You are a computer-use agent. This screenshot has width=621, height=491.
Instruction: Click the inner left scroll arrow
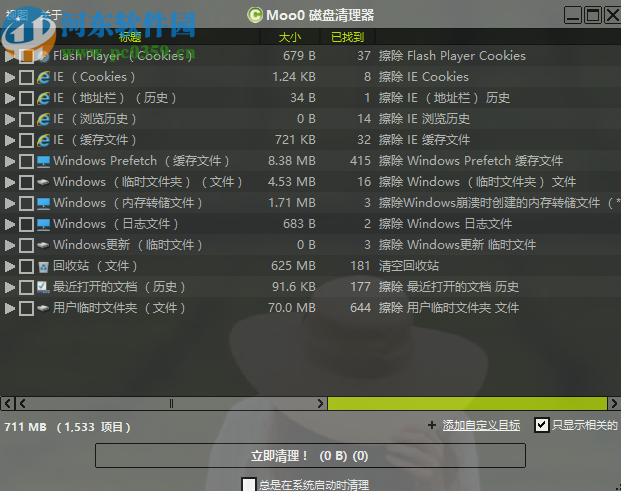point(23,403)
